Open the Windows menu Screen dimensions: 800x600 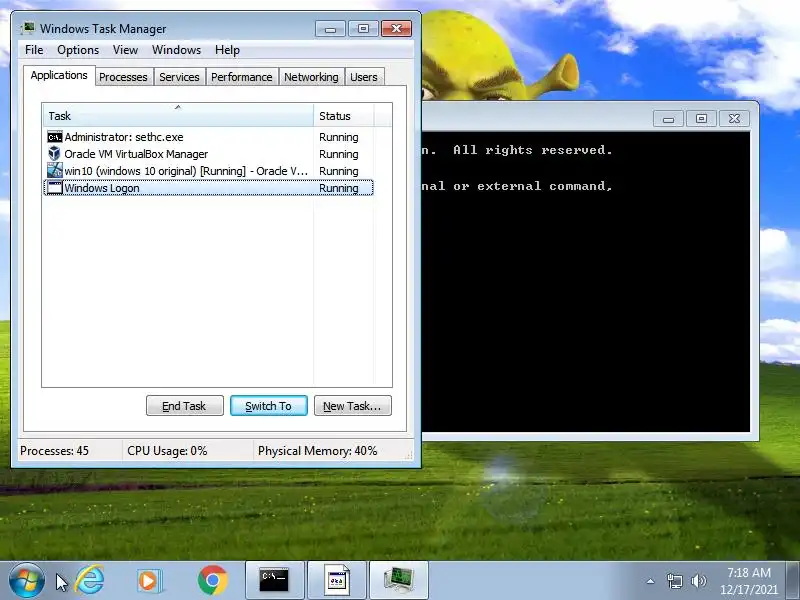coord(177,50)
